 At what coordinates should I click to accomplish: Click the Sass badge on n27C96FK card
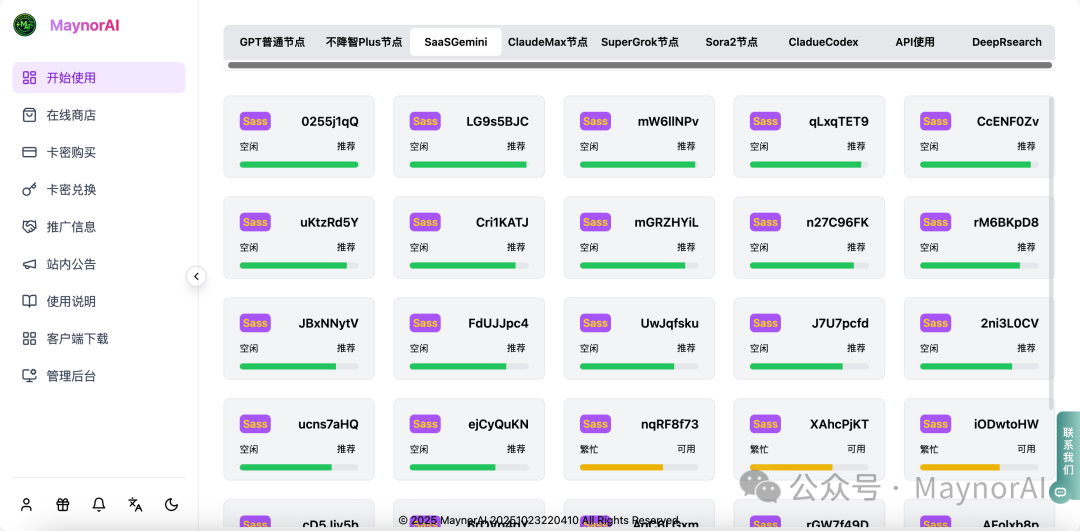765,222
